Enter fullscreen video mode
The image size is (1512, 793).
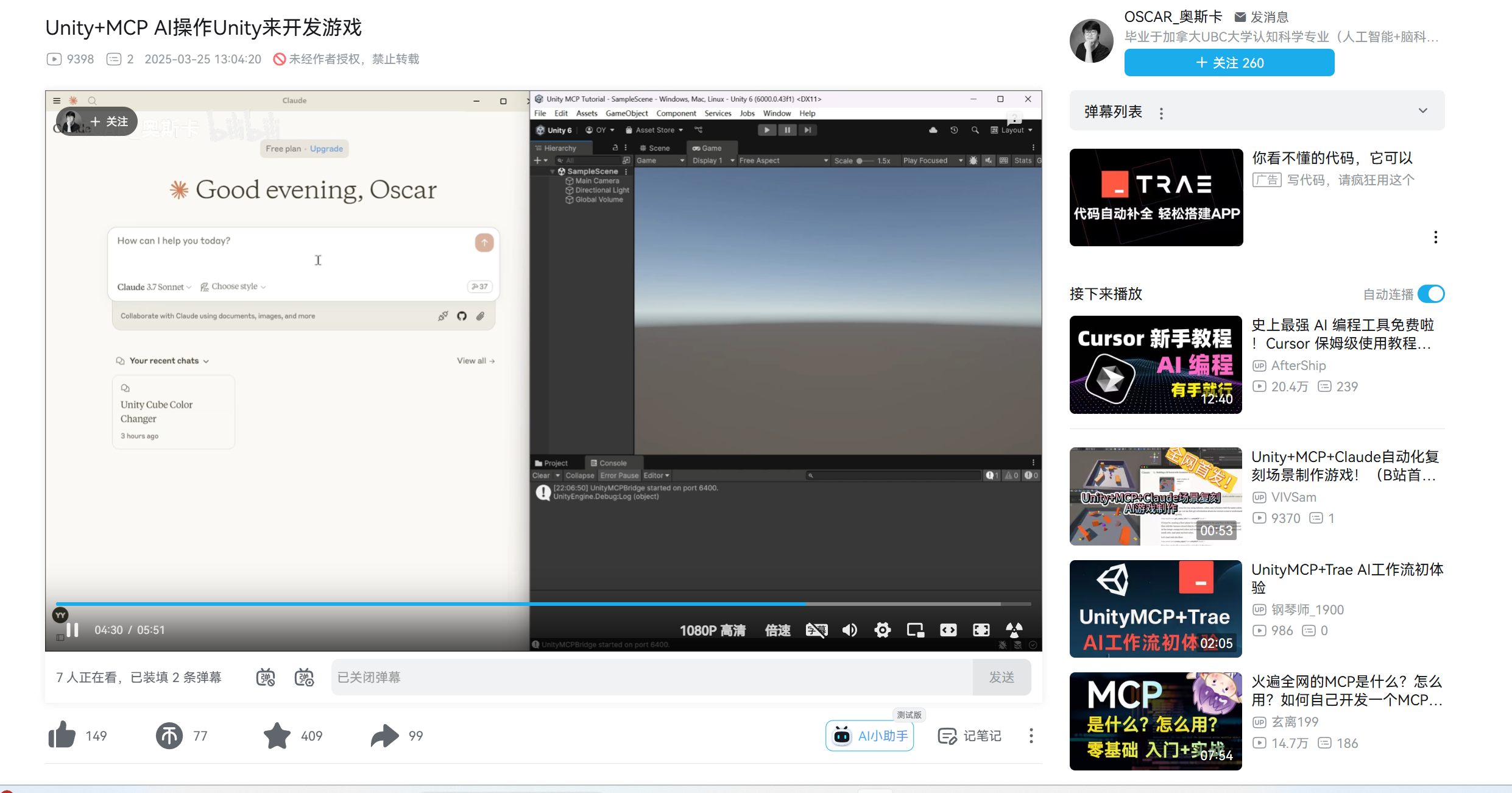tap(981, 630)
